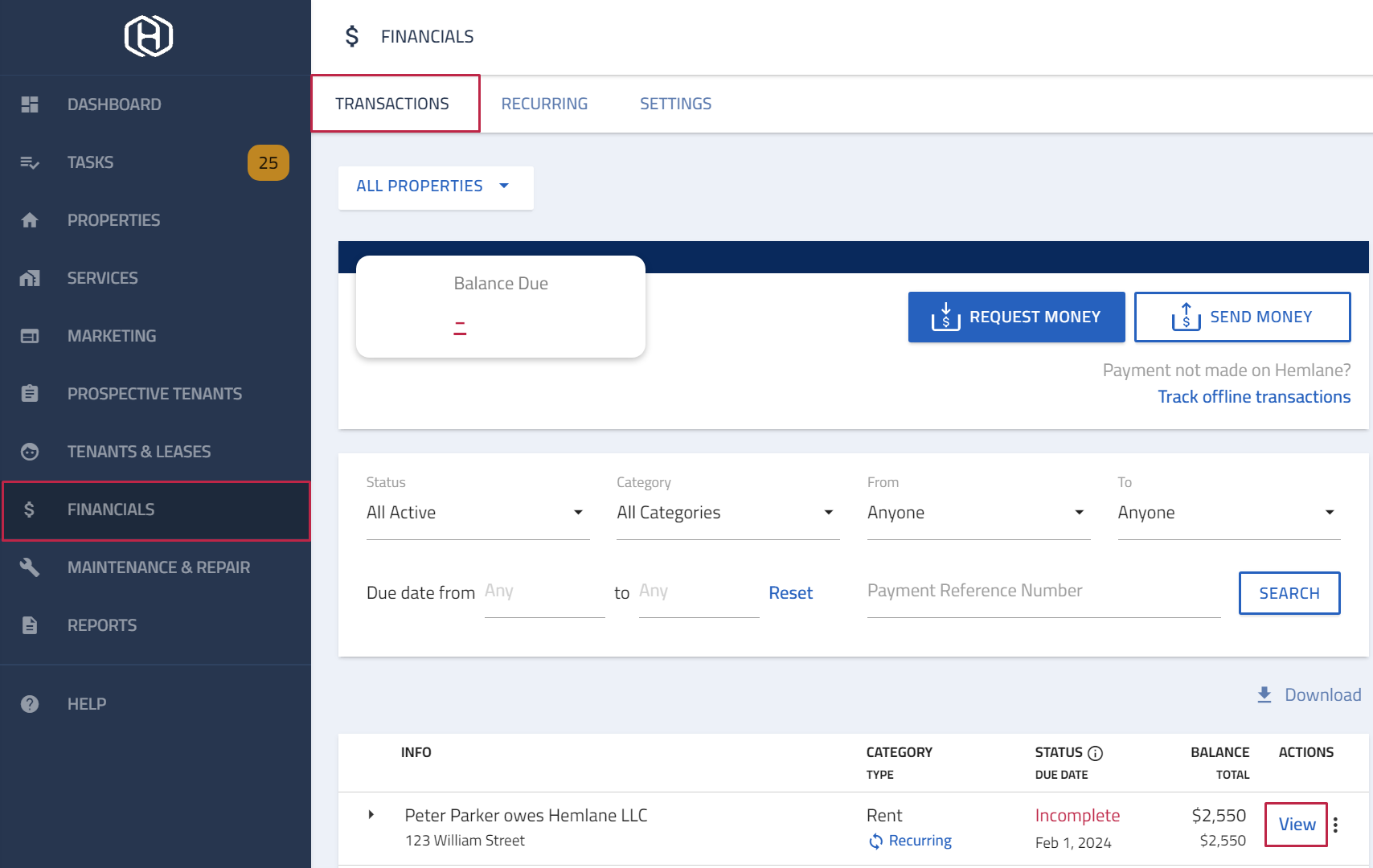This screenshot has width=1373, height=868.
Task: Click the Dashboard grid icon
Action: (x=30, y=104)
